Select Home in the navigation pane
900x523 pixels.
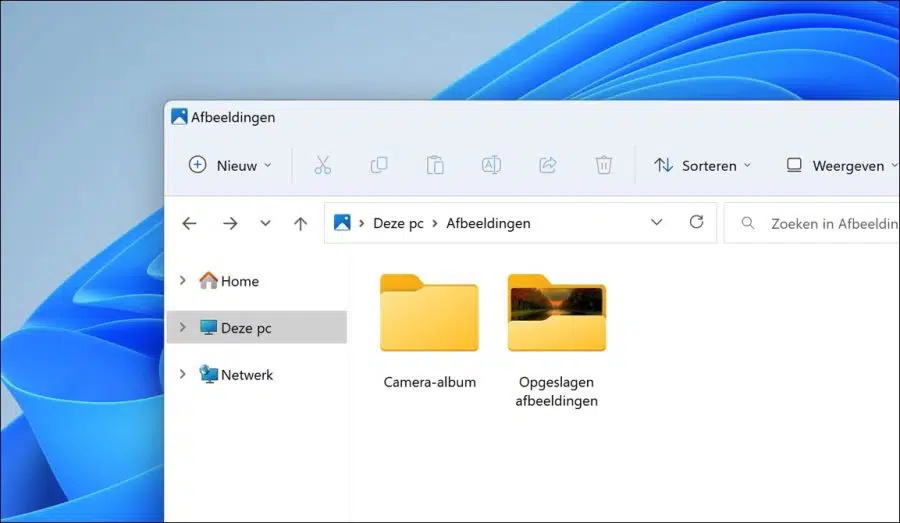pos(240,281)
